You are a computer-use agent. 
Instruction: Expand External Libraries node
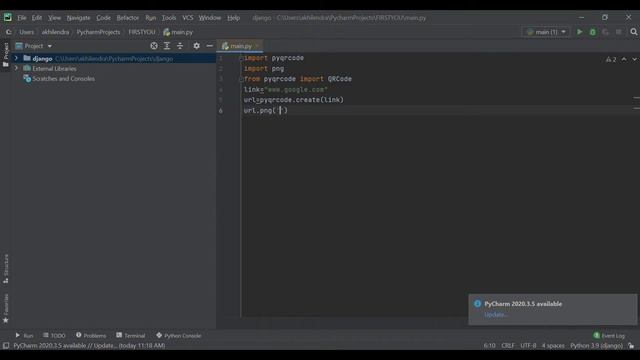(16, 69)
